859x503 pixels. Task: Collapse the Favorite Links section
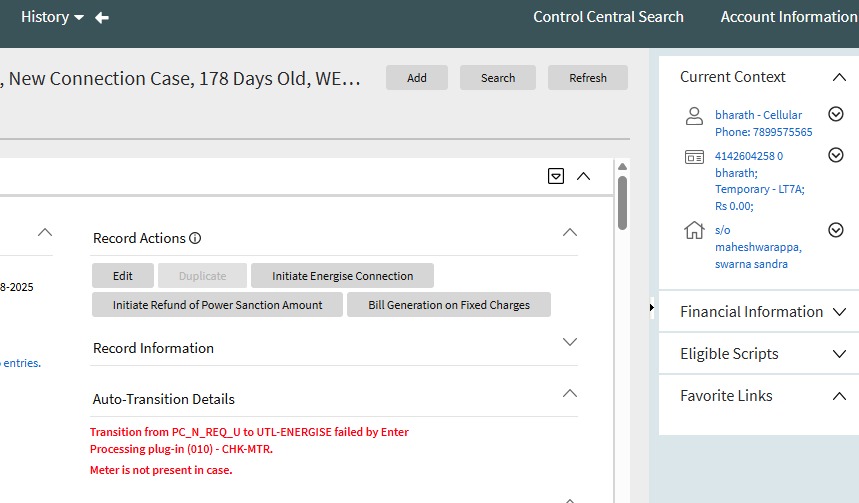839,396
